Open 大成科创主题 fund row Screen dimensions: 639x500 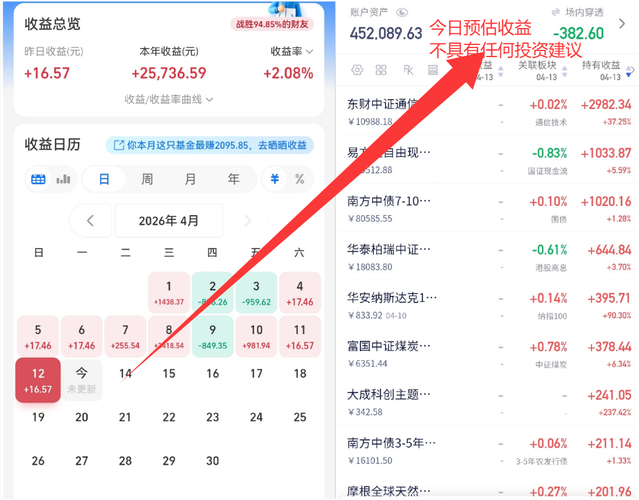point(487,402)
